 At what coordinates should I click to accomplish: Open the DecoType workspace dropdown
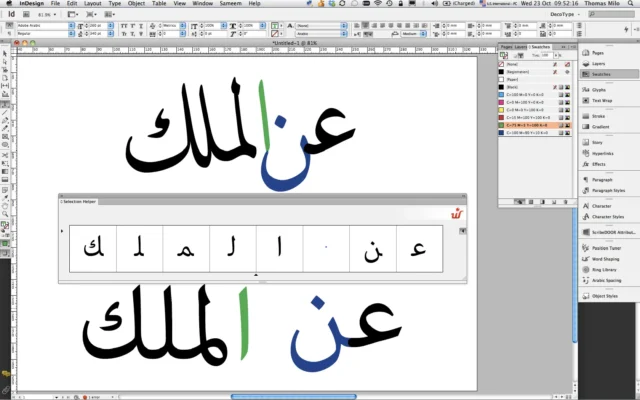point(565,14)
